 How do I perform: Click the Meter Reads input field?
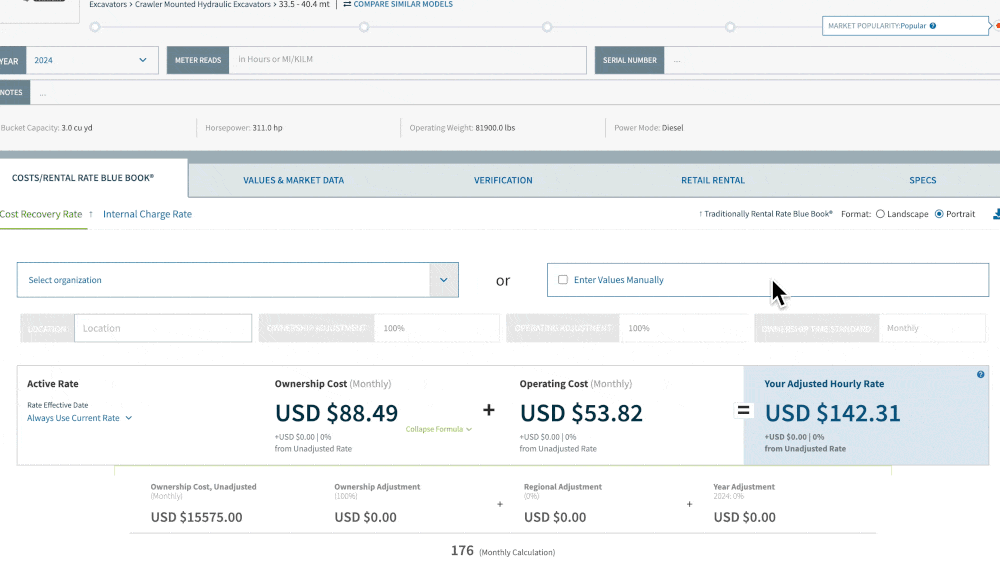[x=408, y=60]
